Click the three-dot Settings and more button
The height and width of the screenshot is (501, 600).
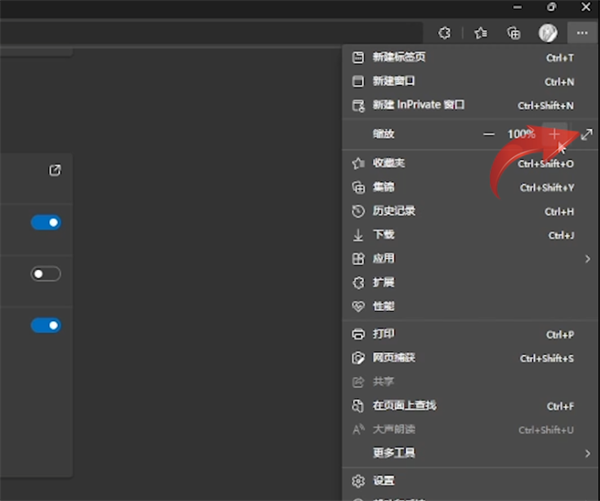click(580, 33)
